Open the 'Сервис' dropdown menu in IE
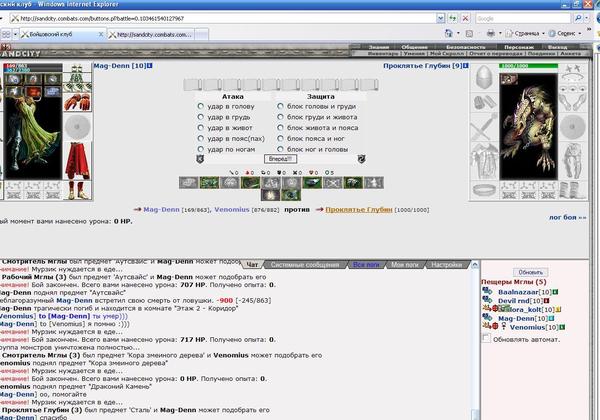The height and width of the screenshot is (420, 600). tap(565, 34)
